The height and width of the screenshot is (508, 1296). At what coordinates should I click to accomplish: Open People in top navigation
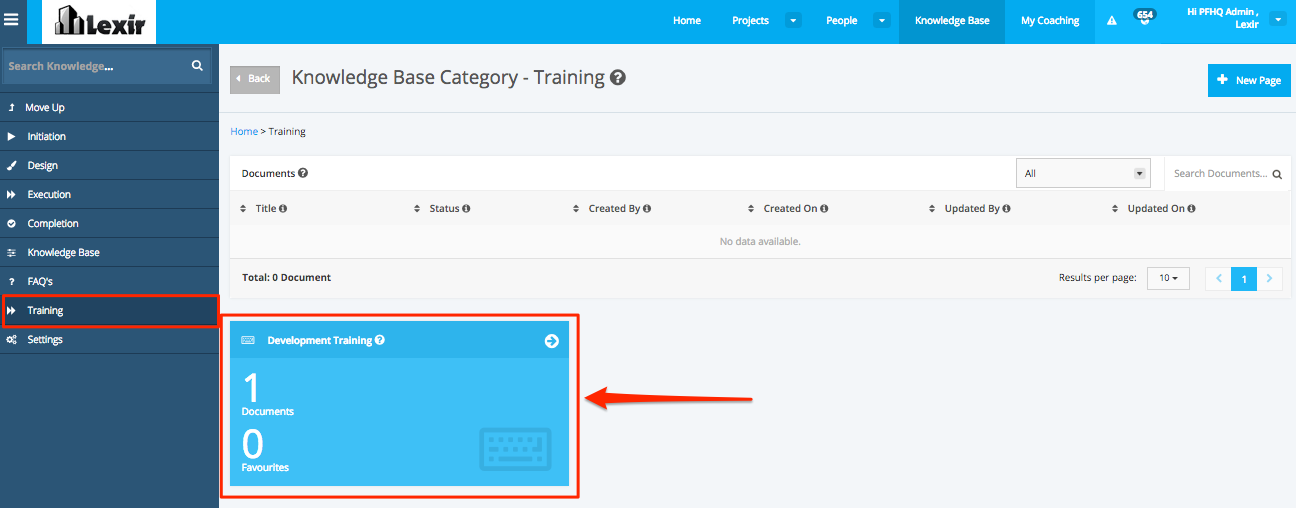(842, 20)
